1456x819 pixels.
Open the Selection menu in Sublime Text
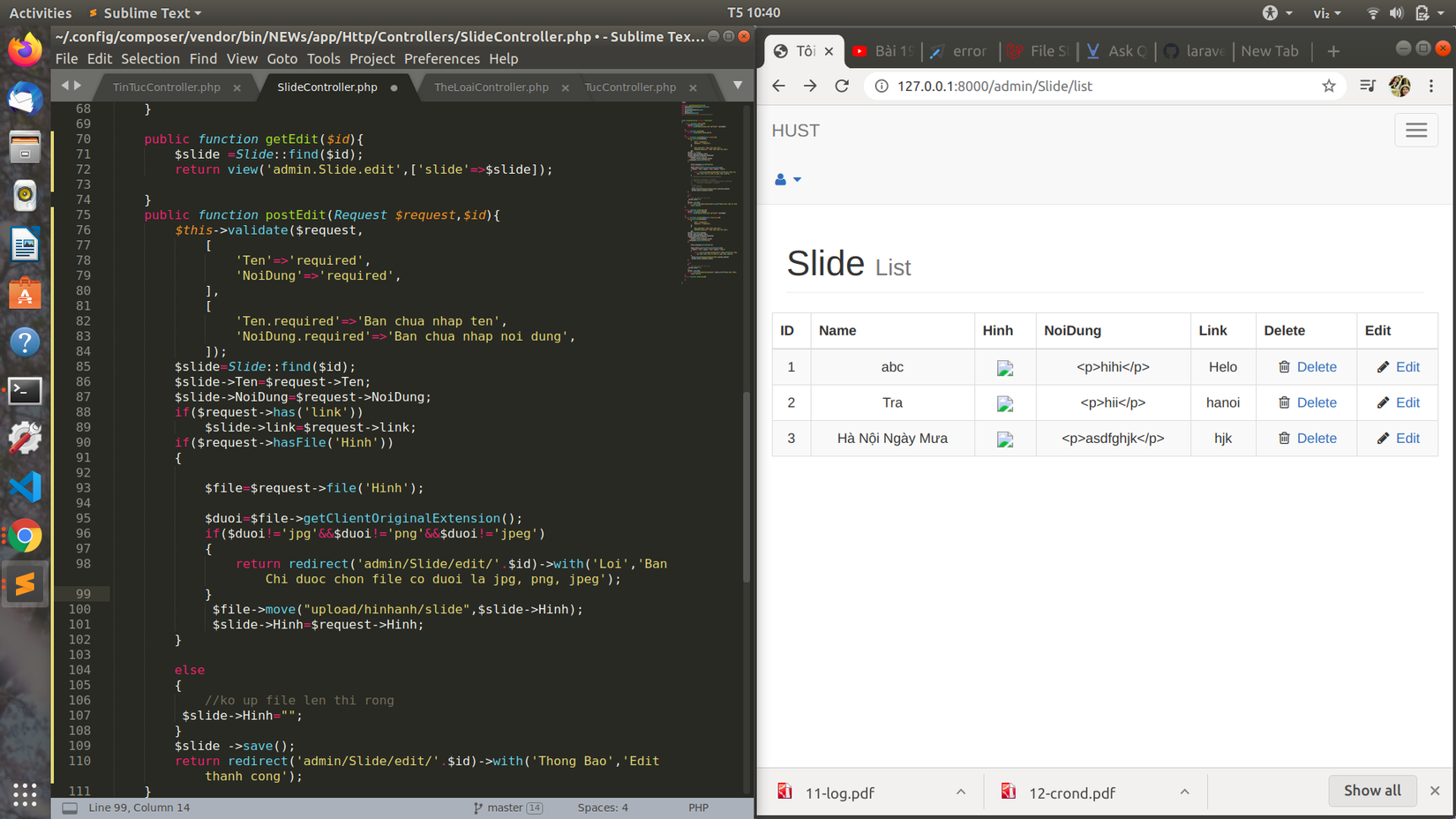[x=150, y=58]
